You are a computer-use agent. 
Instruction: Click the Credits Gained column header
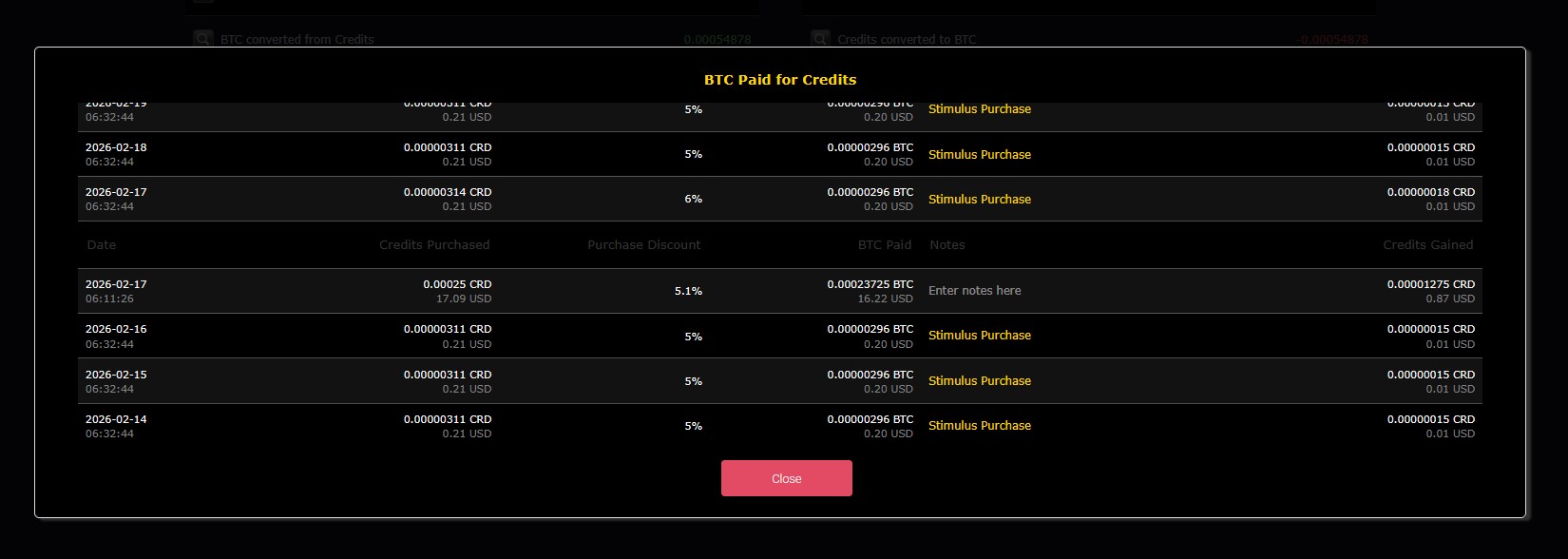click(x=1427, y=245)
